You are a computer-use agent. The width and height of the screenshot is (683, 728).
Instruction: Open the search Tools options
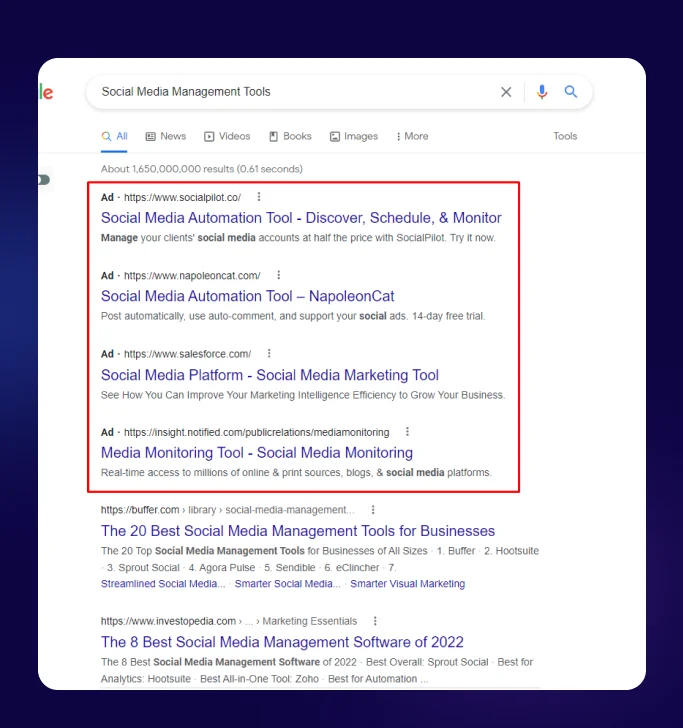pos(565,136)
